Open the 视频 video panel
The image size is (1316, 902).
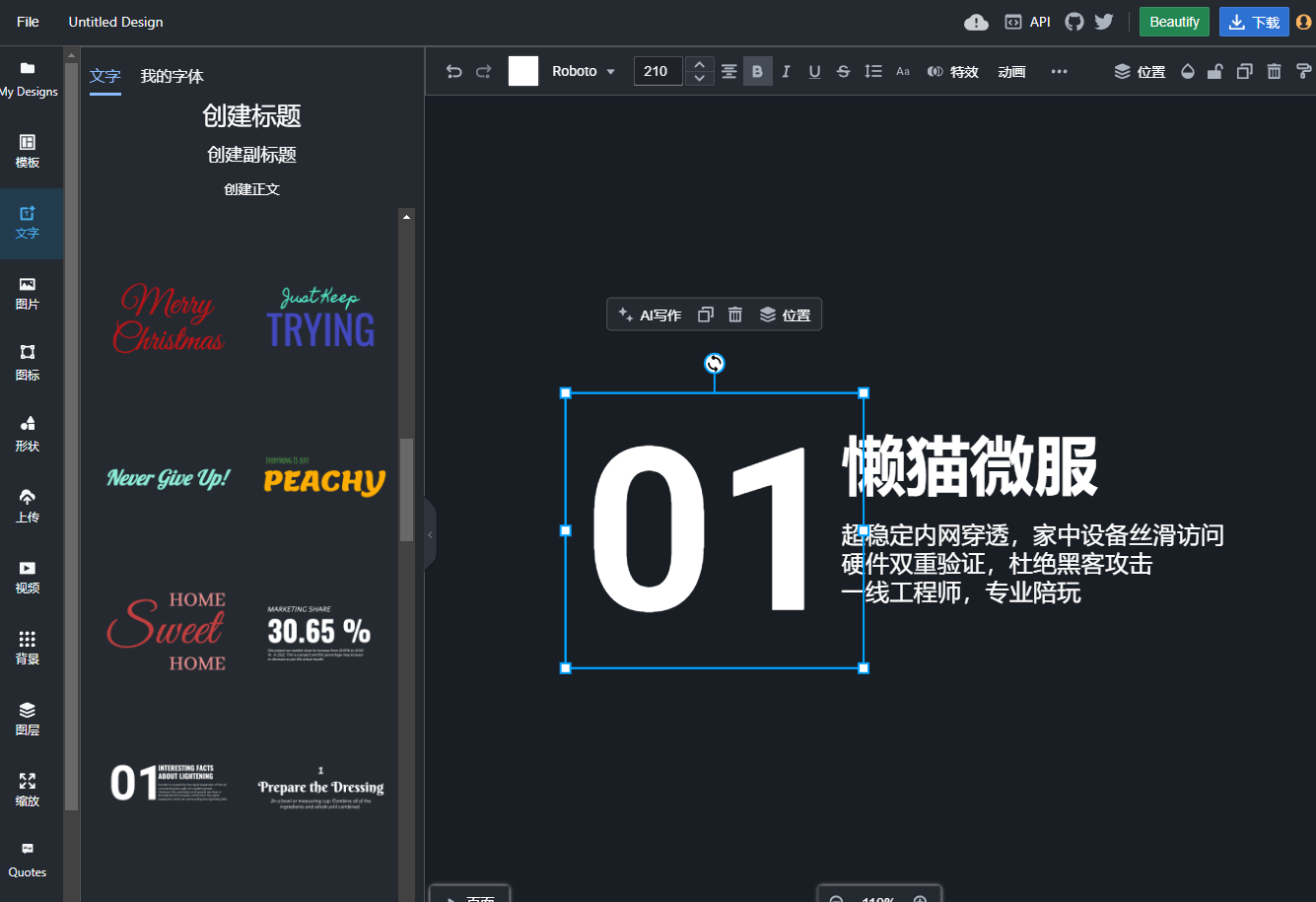(28, 578)
